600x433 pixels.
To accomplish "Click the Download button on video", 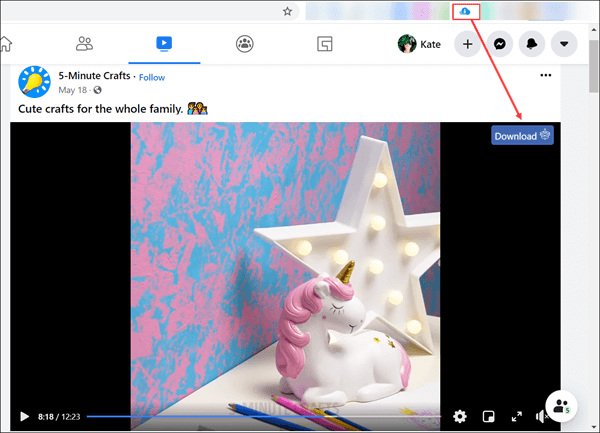I will click(522, 136).
